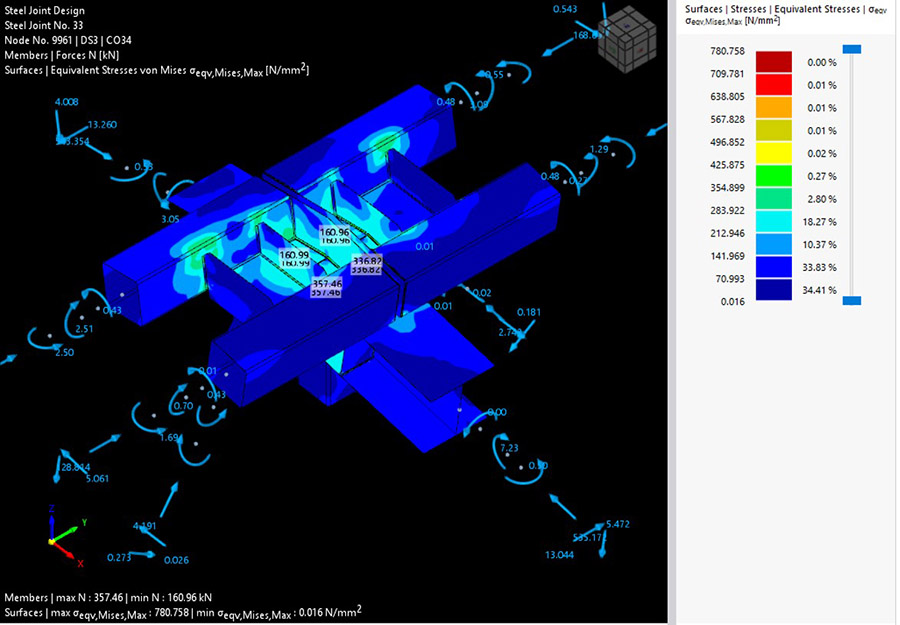Screen dimensions: 900x625
Task: Click the 160.96 force label on the joint
Action: (x=335, y=232)
